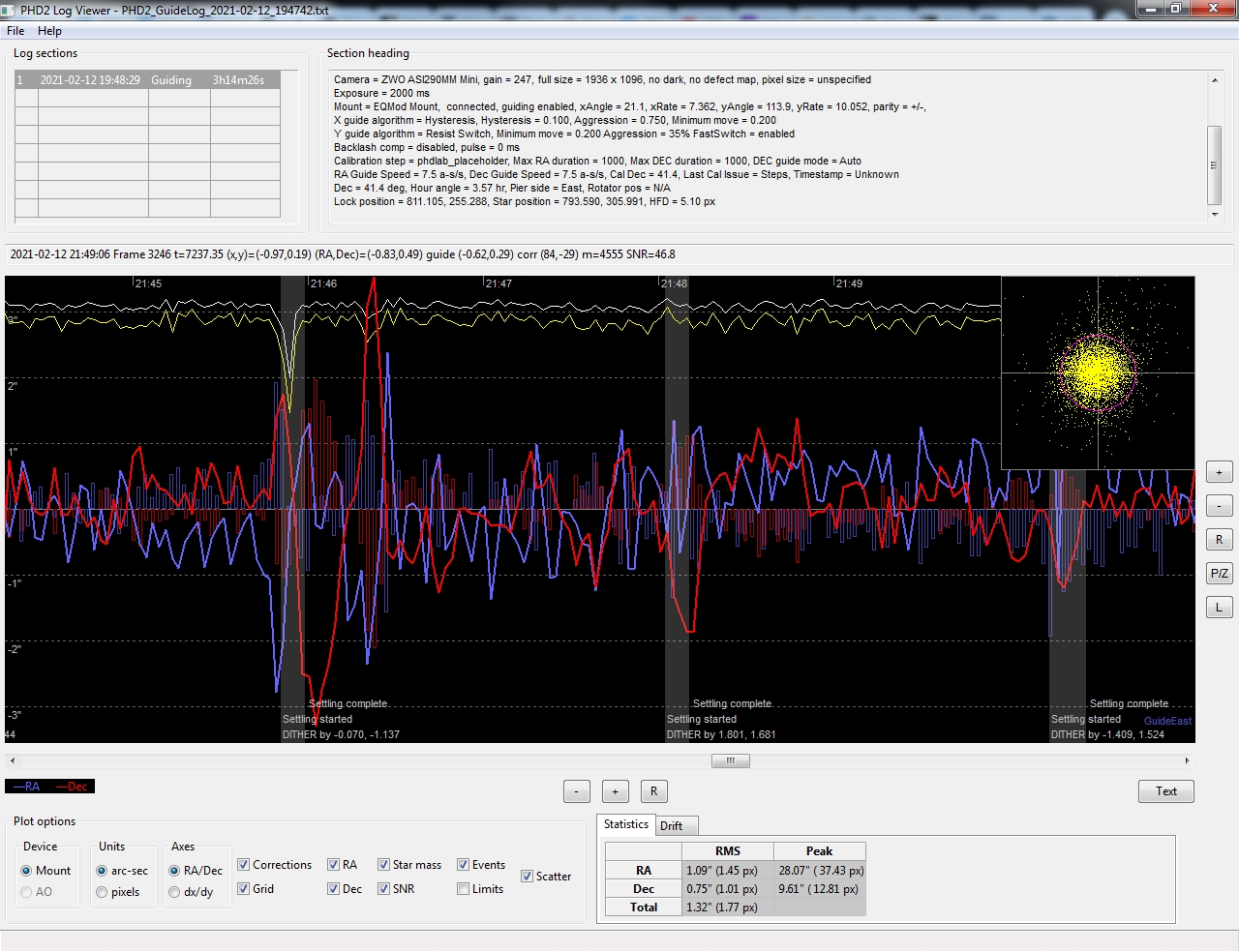The image size is (1239, 952).
Task: Click the vertical zoom in plus button
Action: coord(1219,472)
